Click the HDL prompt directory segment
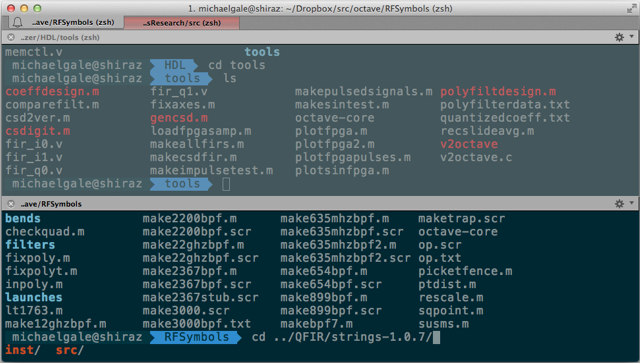The width and height of the screenshot is (640, 363). 174,65
